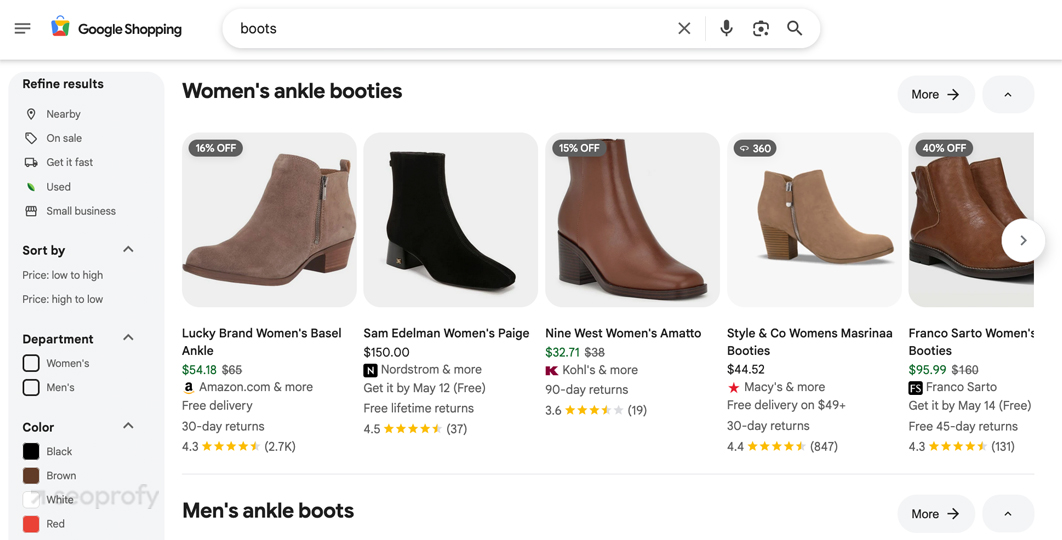Image resolution: width=1062 pixels, height=540 pixels.
Task: Sort by Price: low to high
Action: pyautogui.click(x=63, y=275)
